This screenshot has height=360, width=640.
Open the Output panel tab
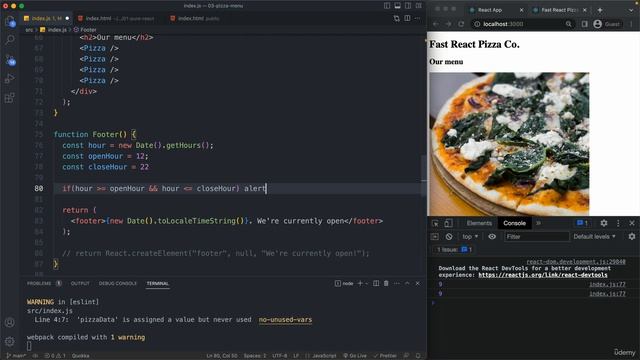click(x=80, y=283)
